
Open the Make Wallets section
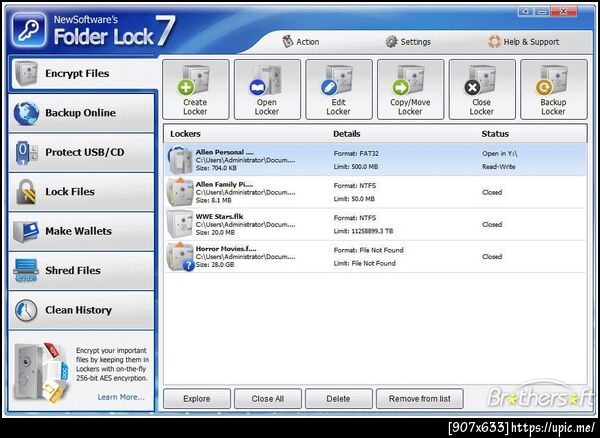click(81, 231)
